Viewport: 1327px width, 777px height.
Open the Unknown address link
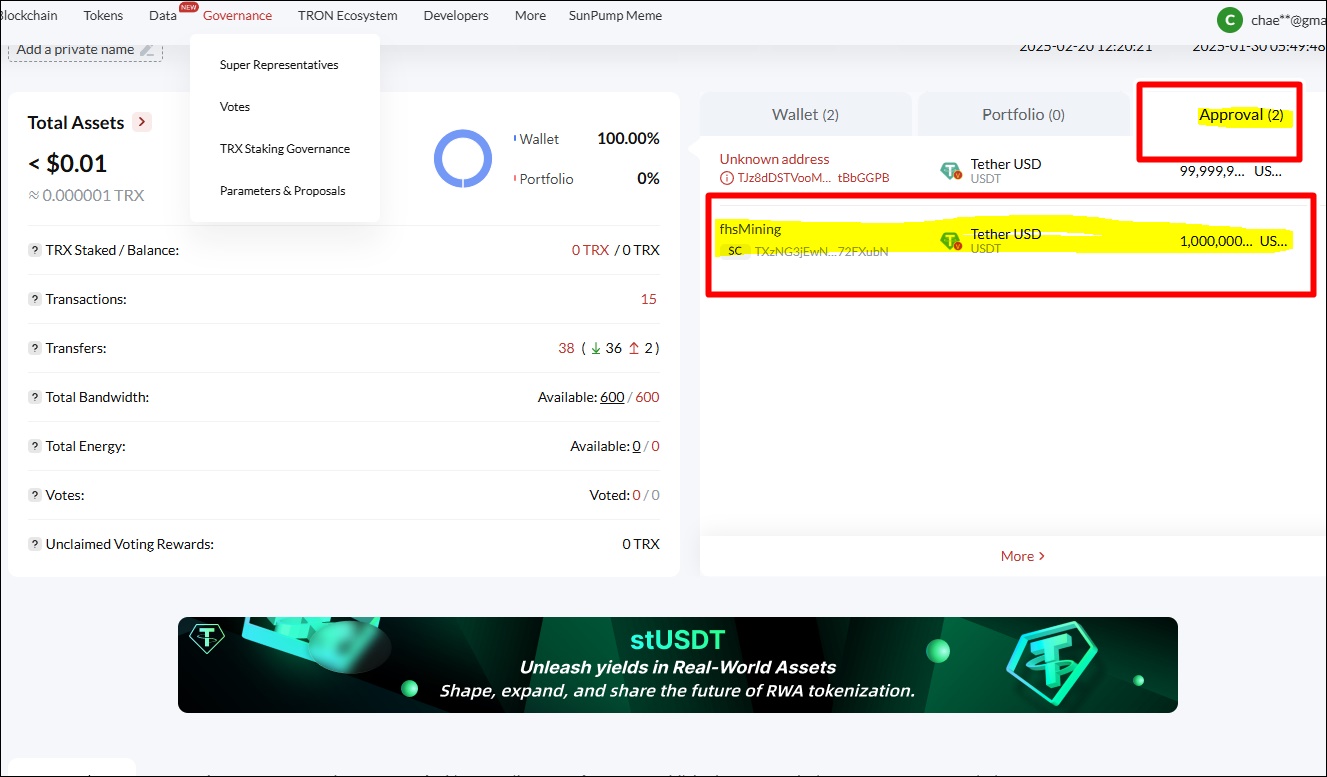coord(774,159)
